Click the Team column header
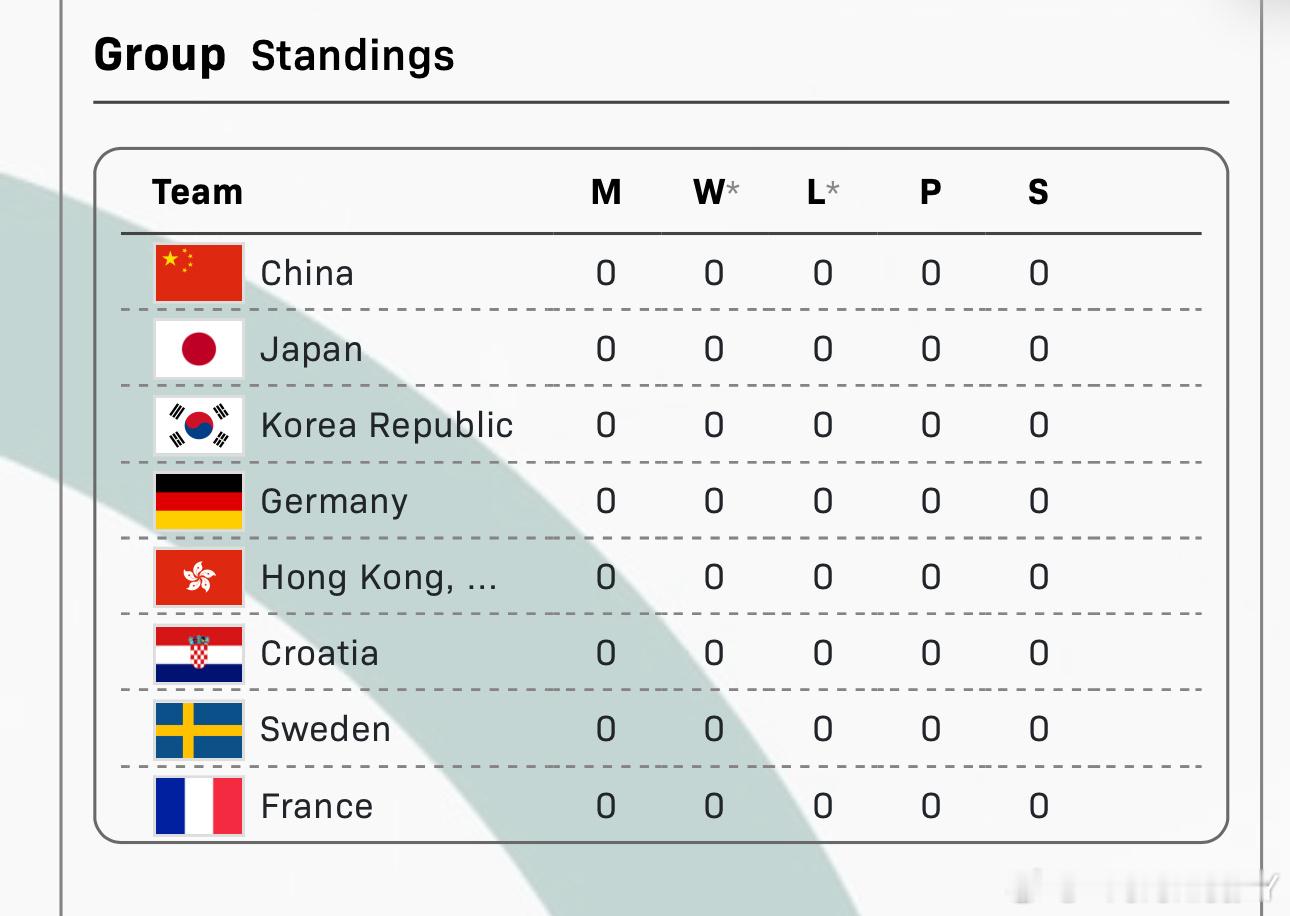This screenshot has width=1290, height=916. (198, 191)
